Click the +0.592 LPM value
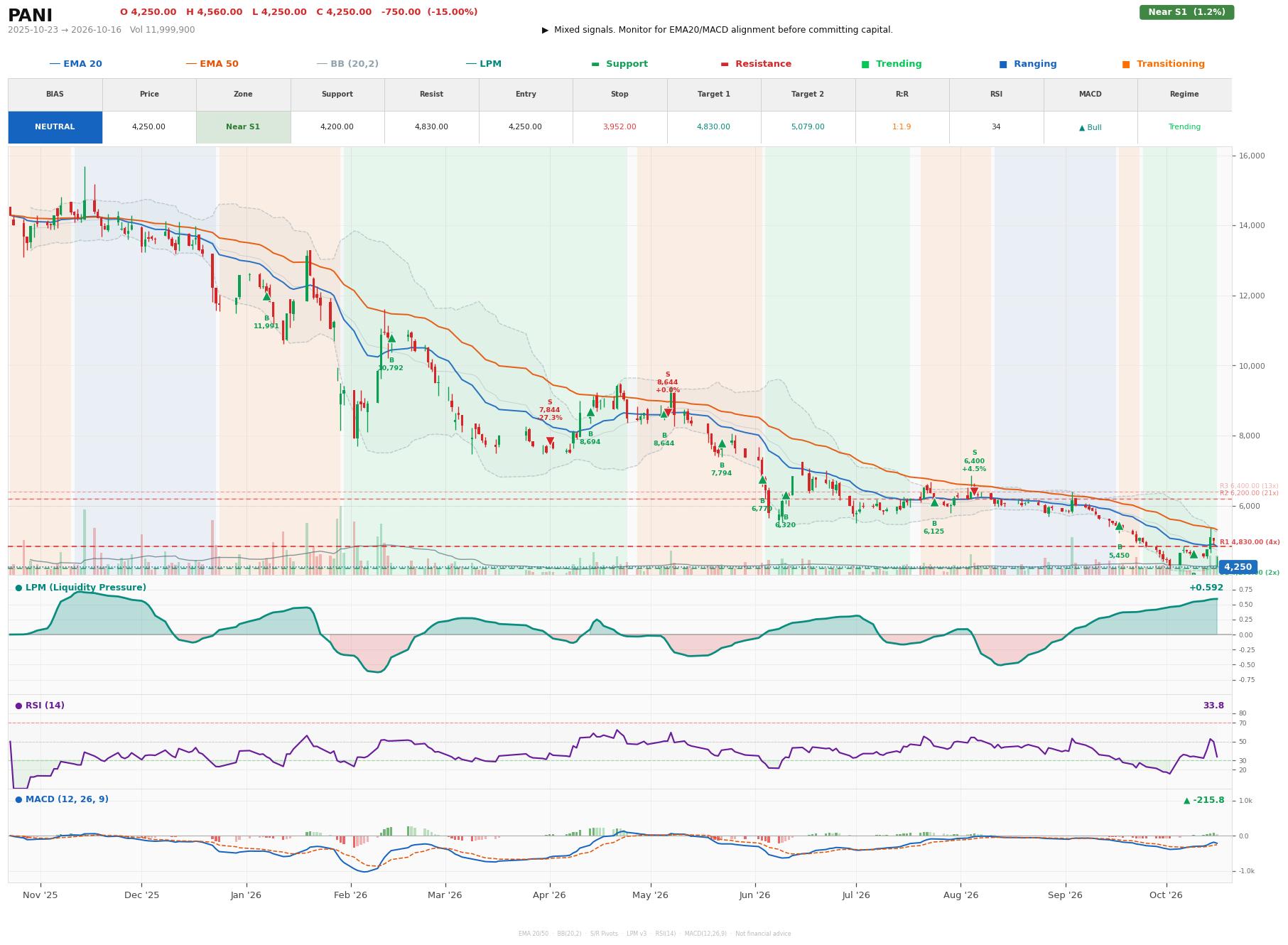Screen dimensions: 1288x945 click(1206, 588)
